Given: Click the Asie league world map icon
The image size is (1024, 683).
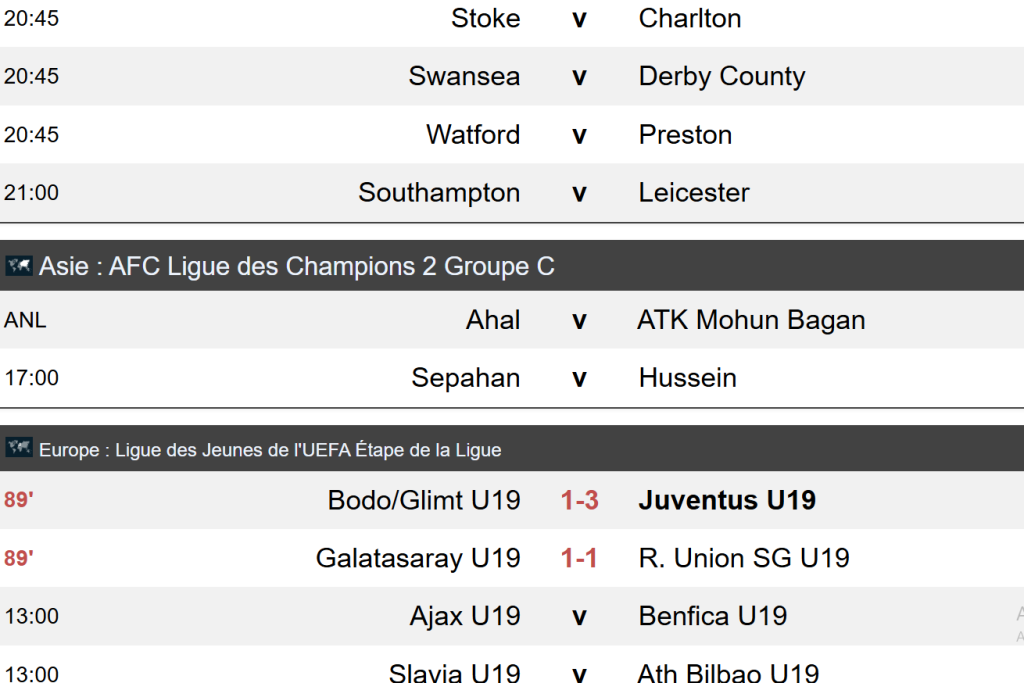Looking at the screenshot, I should coord(19,266).
